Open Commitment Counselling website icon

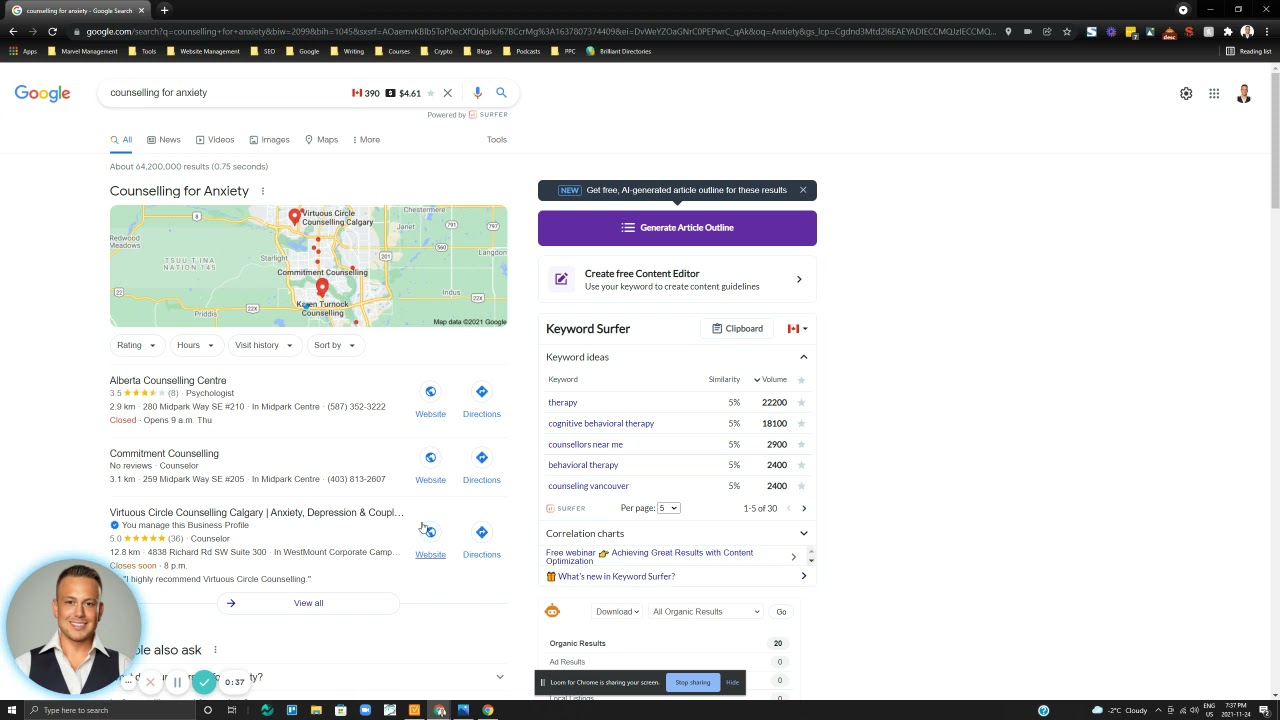click(430, 458)
